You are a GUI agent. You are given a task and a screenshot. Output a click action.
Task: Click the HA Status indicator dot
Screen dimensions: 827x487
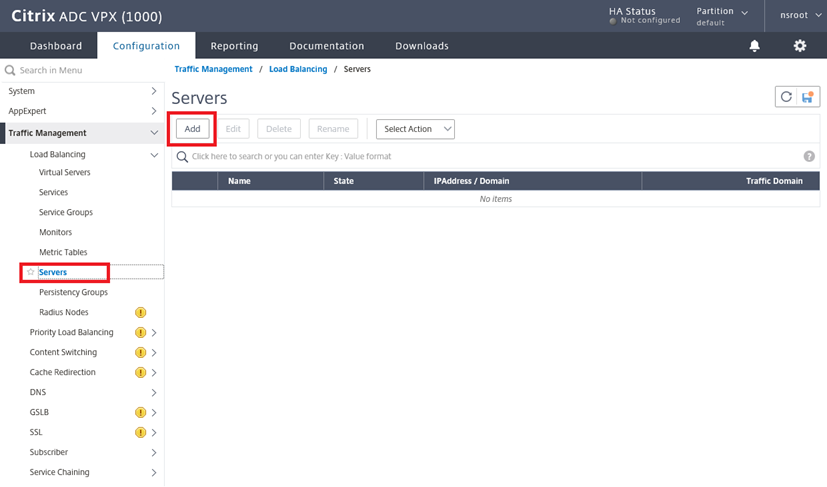click(x=613, y=21)
